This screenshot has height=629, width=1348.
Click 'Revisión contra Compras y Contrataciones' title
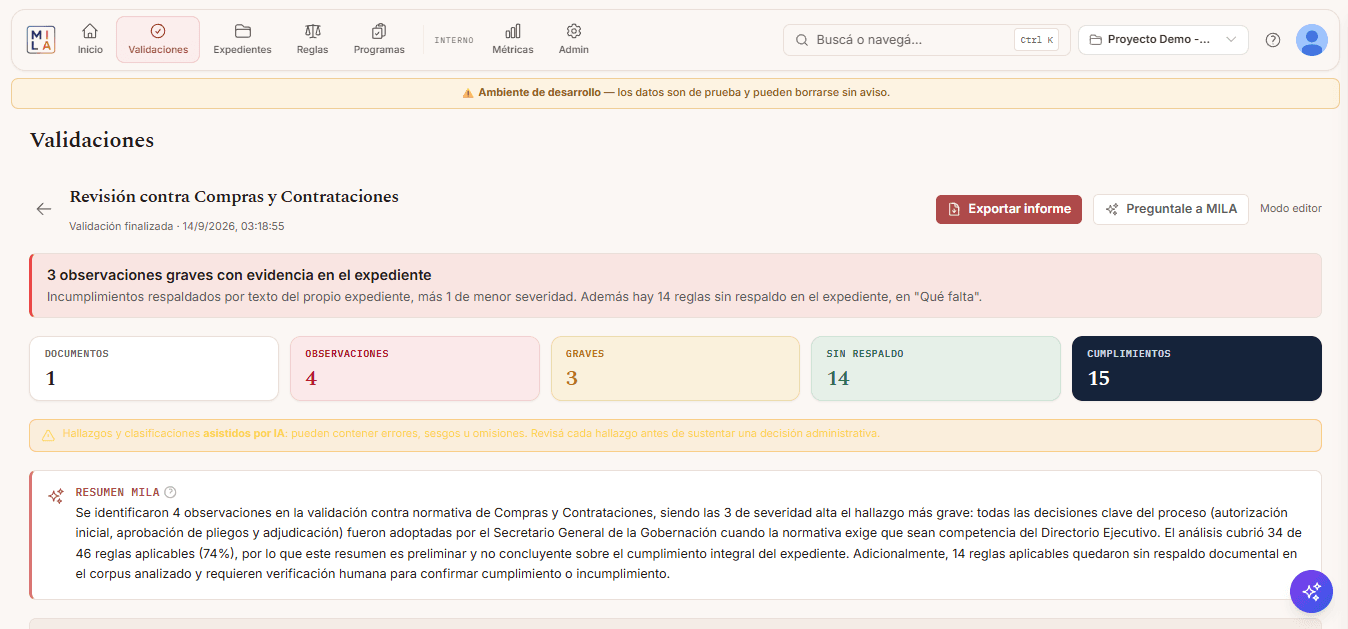click(x=234, y=197)
